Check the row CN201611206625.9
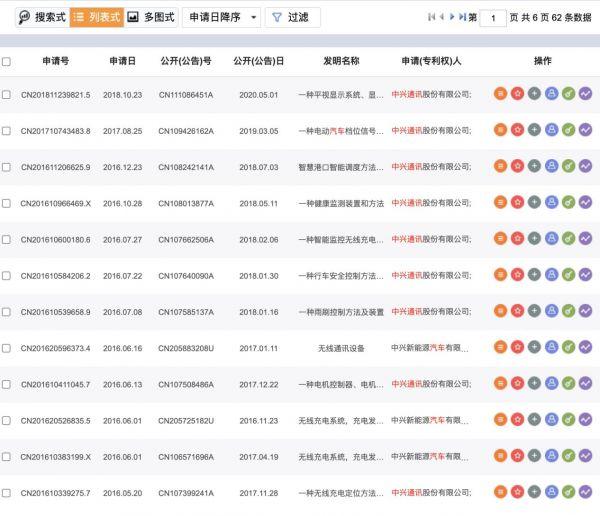 pos(6,167)
